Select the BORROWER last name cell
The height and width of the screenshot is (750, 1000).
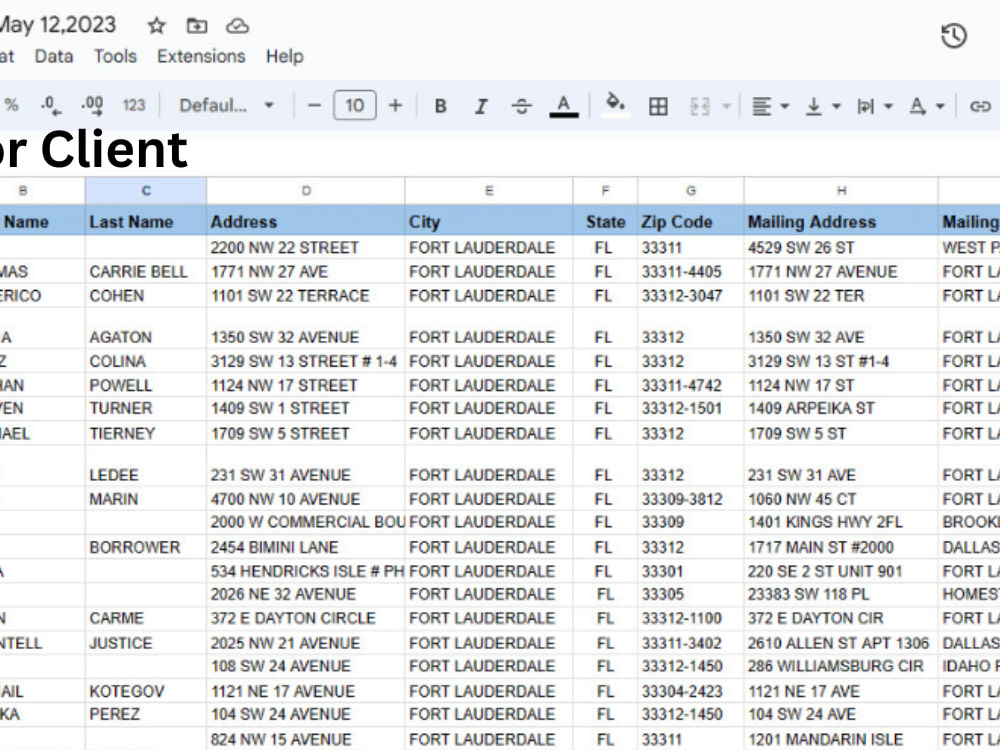click(145, 547)
